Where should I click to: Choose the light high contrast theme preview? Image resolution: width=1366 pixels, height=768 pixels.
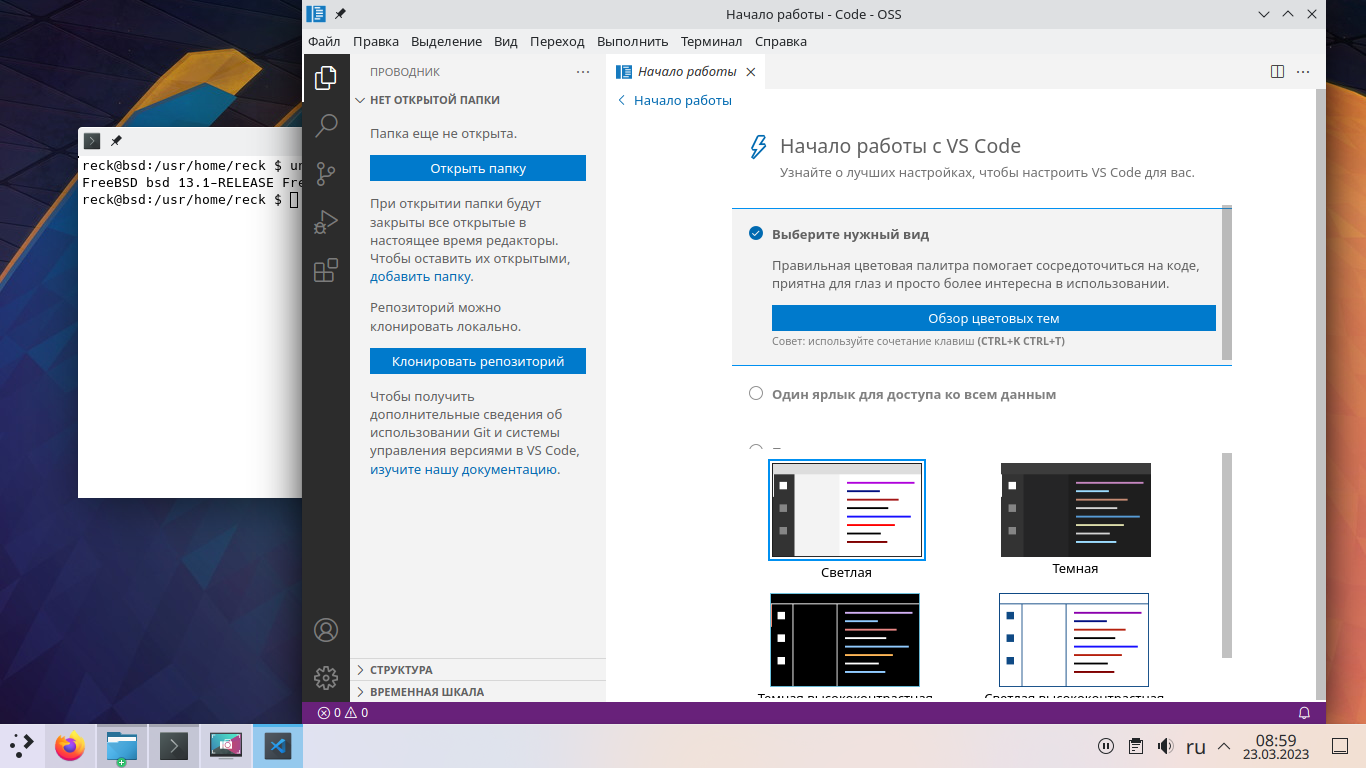pyautogui.click(x=1074, y=640)
